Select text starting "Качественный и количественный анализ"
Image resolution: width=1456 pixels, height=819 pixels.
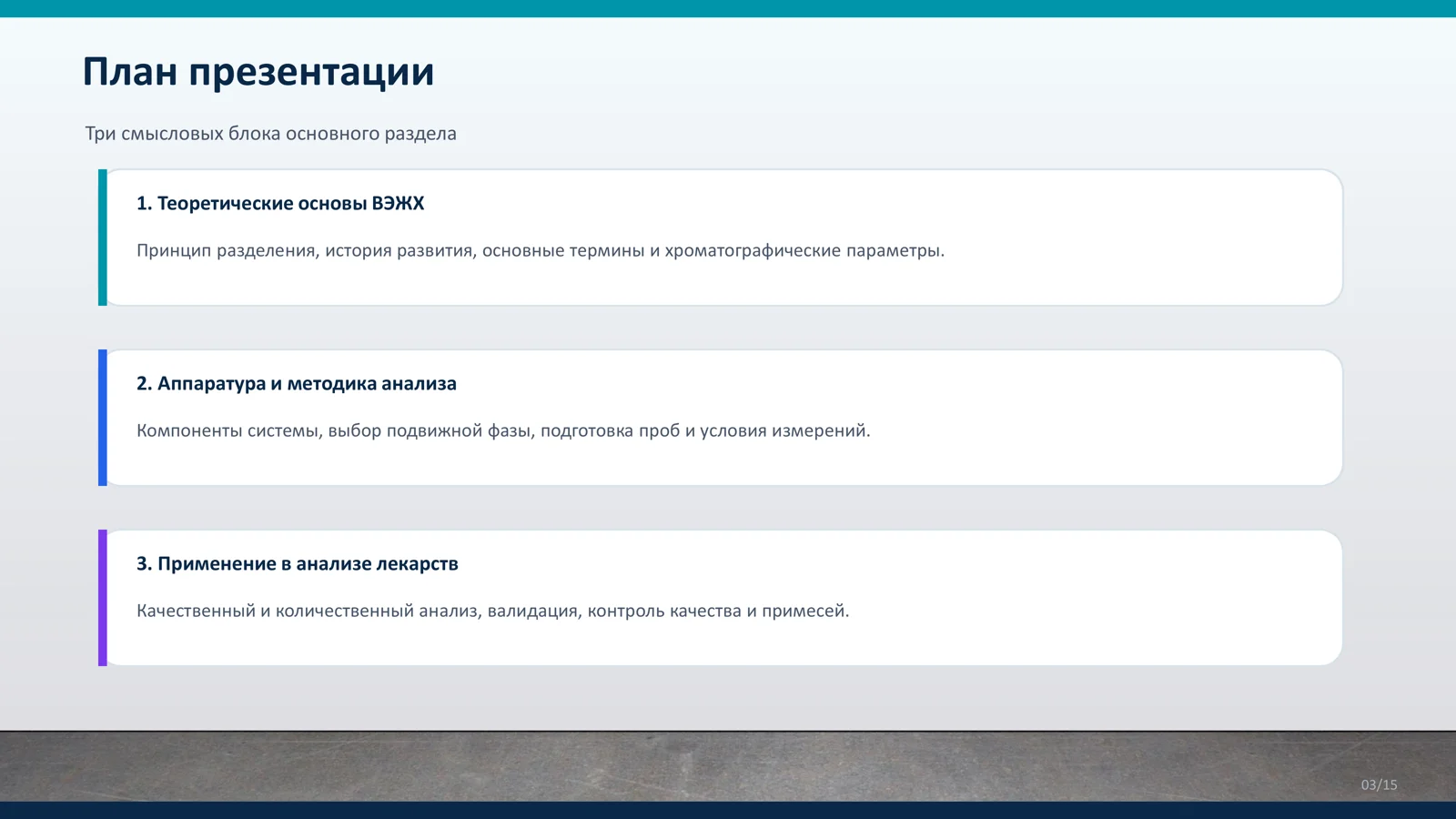click(492, 611)
